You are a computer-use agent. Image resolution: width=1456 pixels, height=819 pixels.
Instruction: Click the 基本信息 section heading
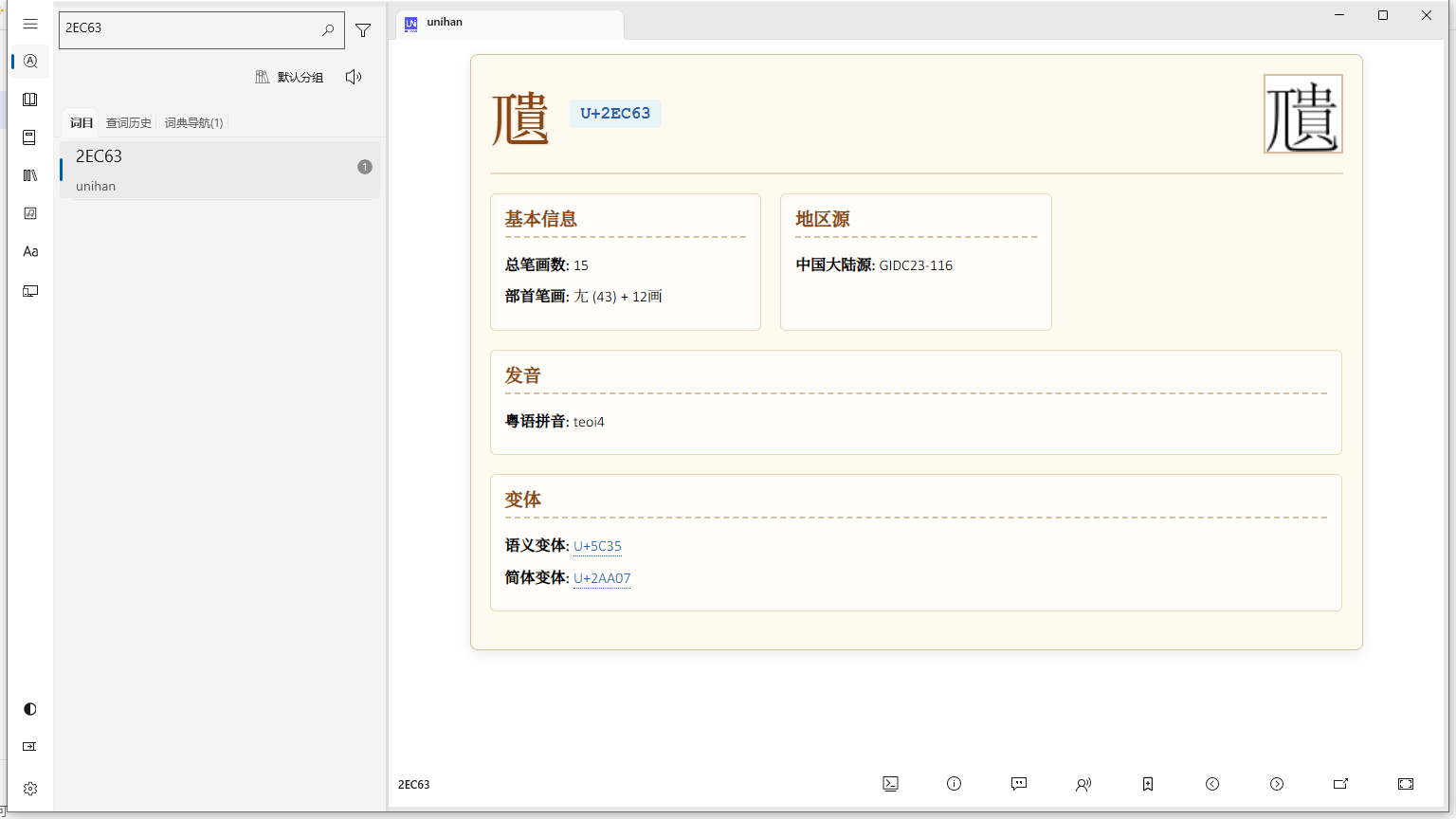point(540,219)
